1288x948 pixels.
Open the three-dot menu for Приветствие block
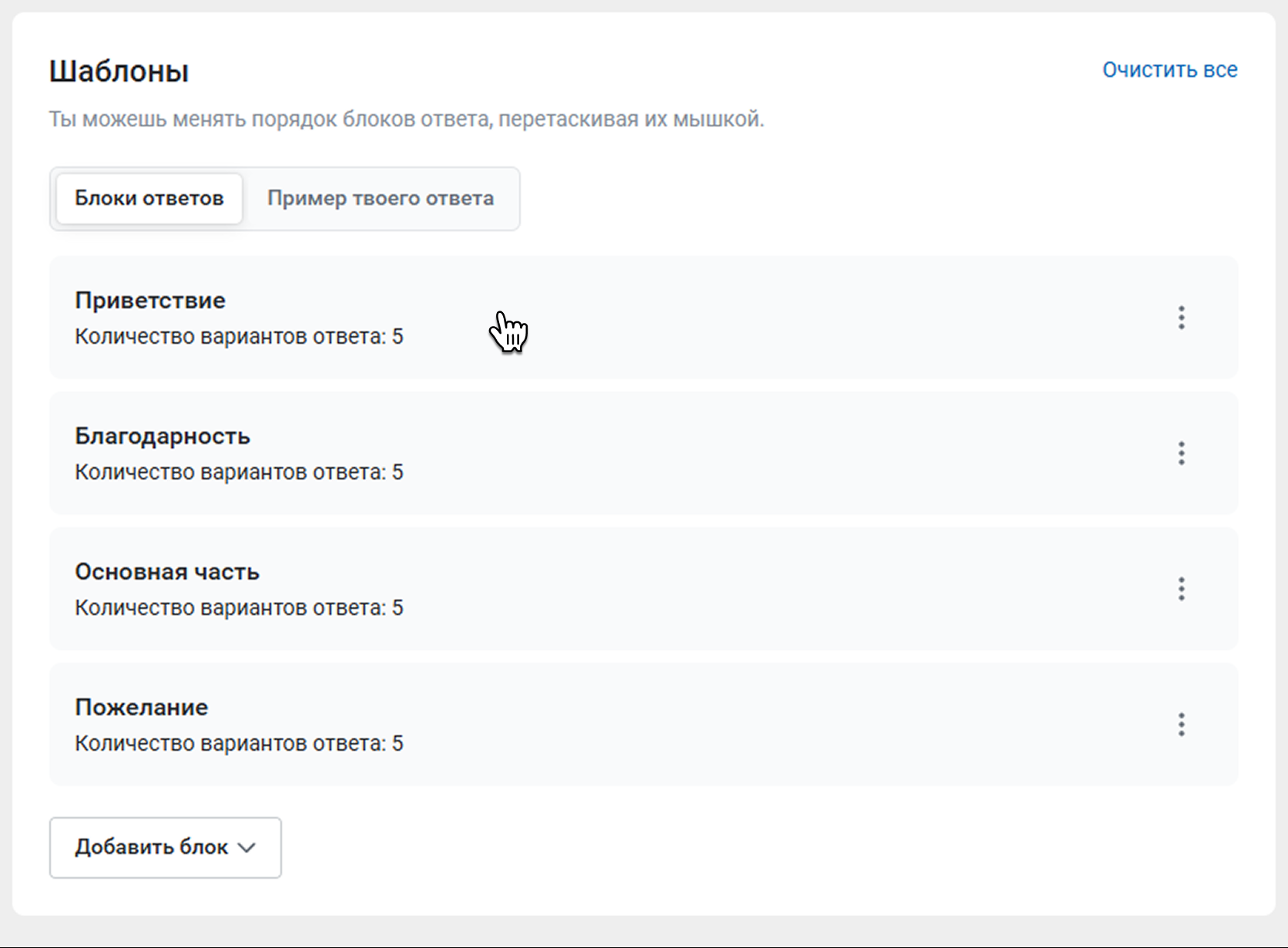1181,318
